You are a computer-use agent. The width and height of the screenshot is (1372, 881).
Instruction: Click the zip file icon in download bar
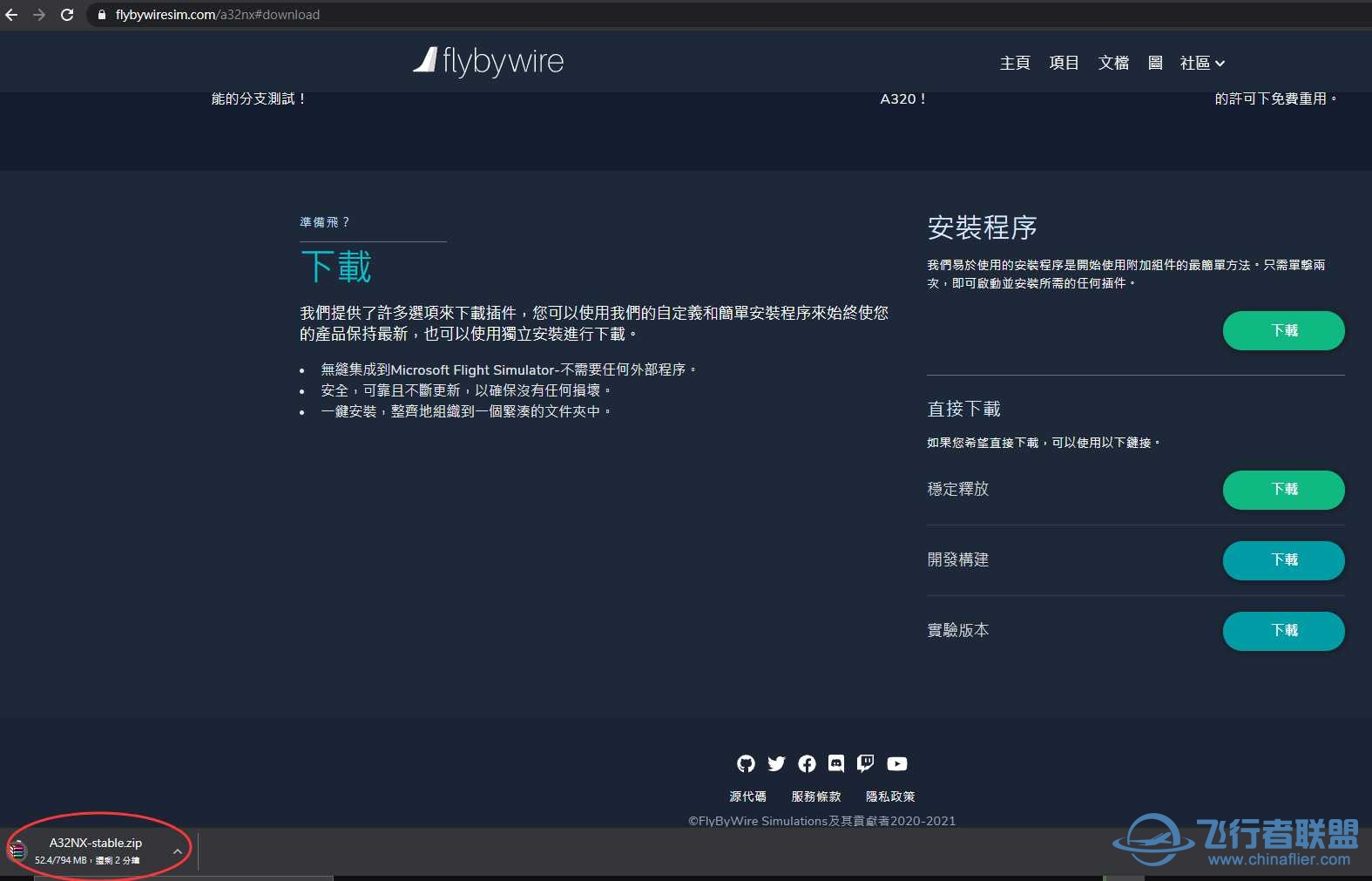[17, 851]
